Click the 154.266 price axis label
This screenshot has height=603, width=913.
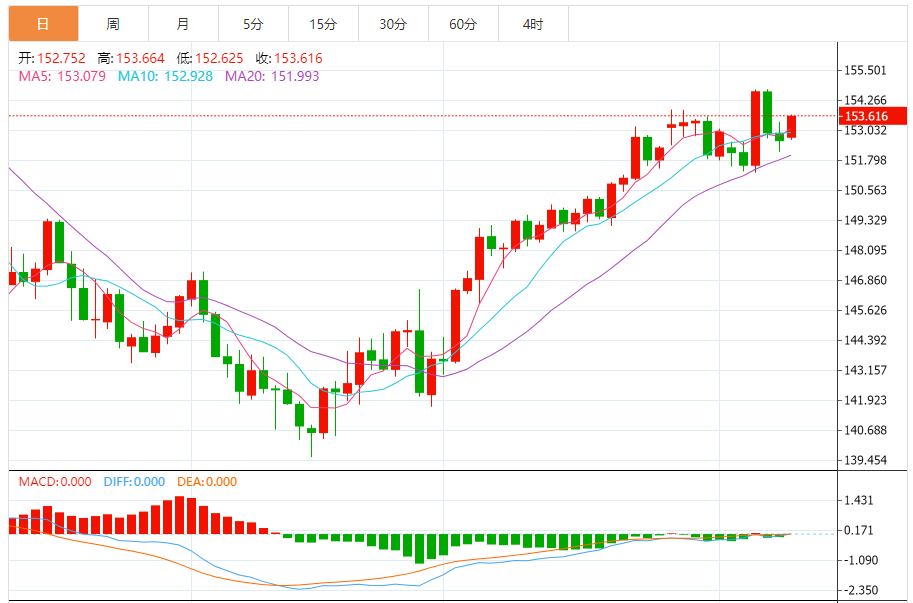865,100
